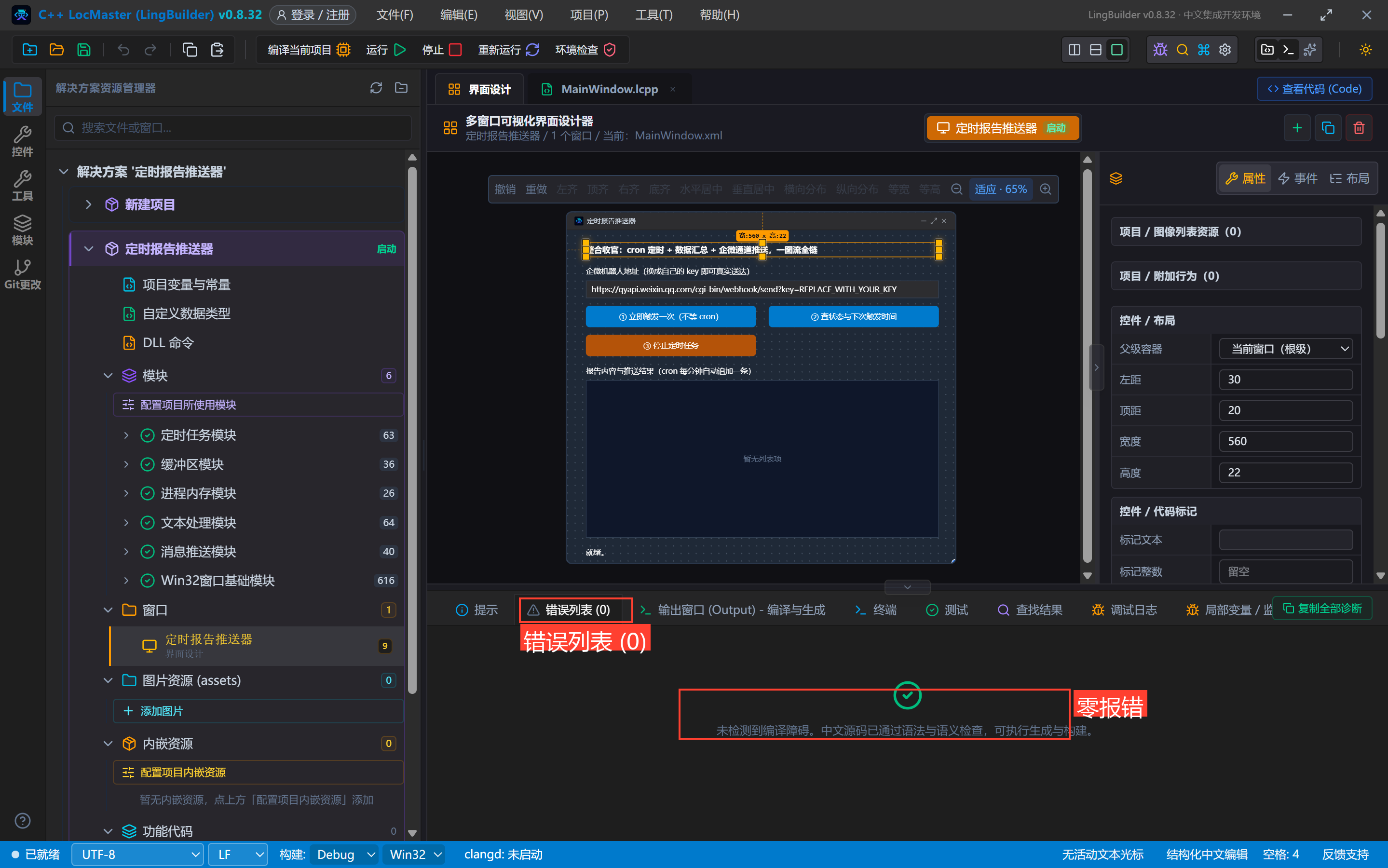The width and height of the screenshot is (1388, 868).
Task: Switch to 输出窗口 (Output) tab
Action: [x=733, y=610]
